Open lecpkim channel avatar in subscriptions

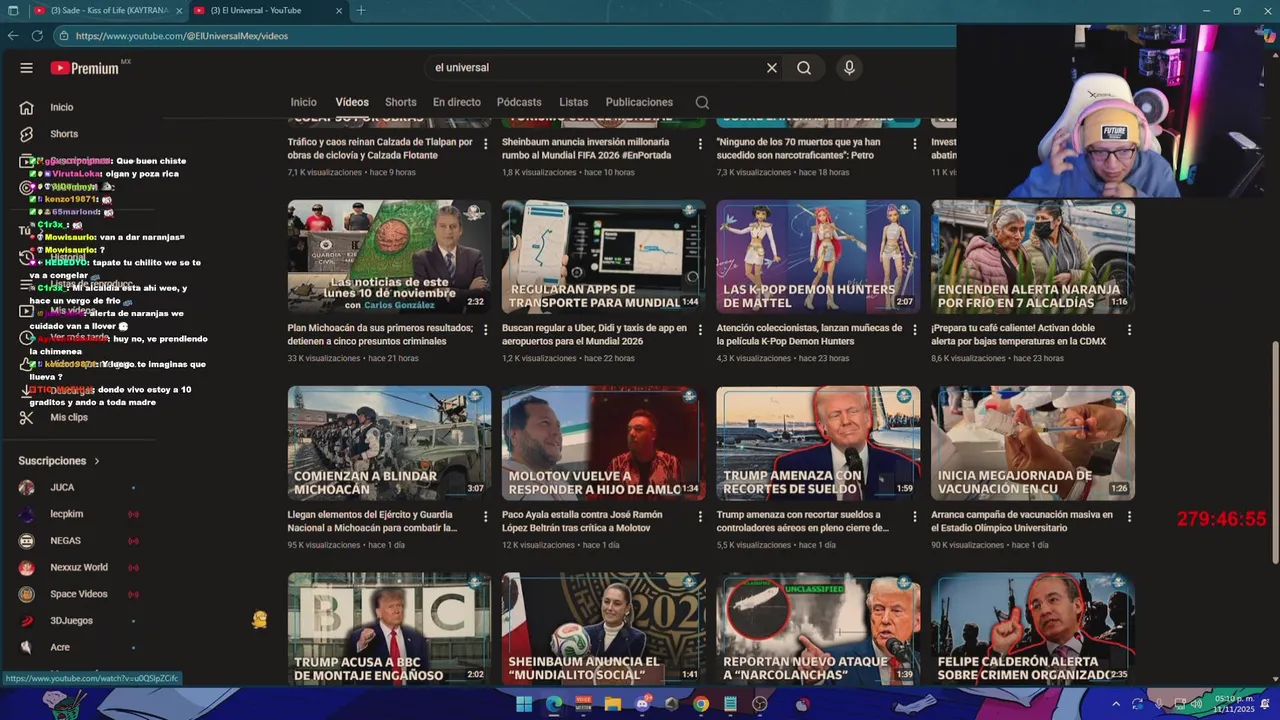point(27,514)
